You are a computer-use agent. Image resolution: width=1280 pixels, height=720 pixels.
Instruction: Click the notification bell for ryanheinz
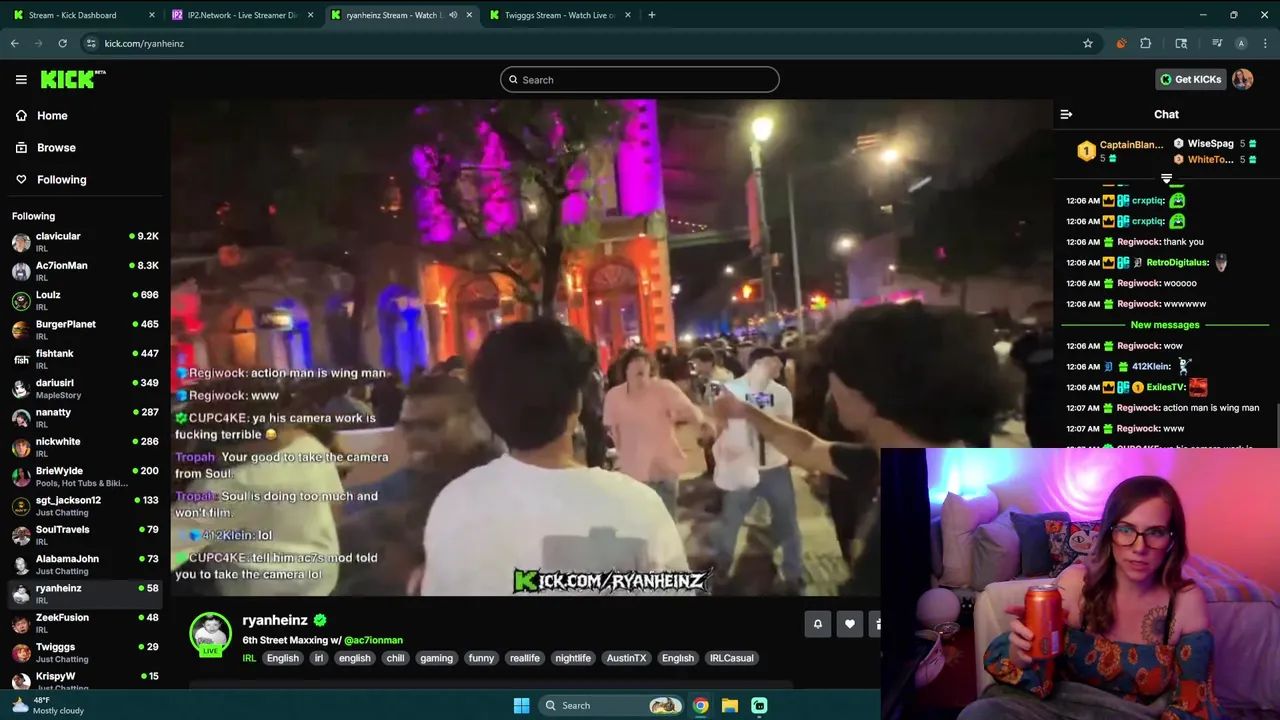tap(817, 624)
